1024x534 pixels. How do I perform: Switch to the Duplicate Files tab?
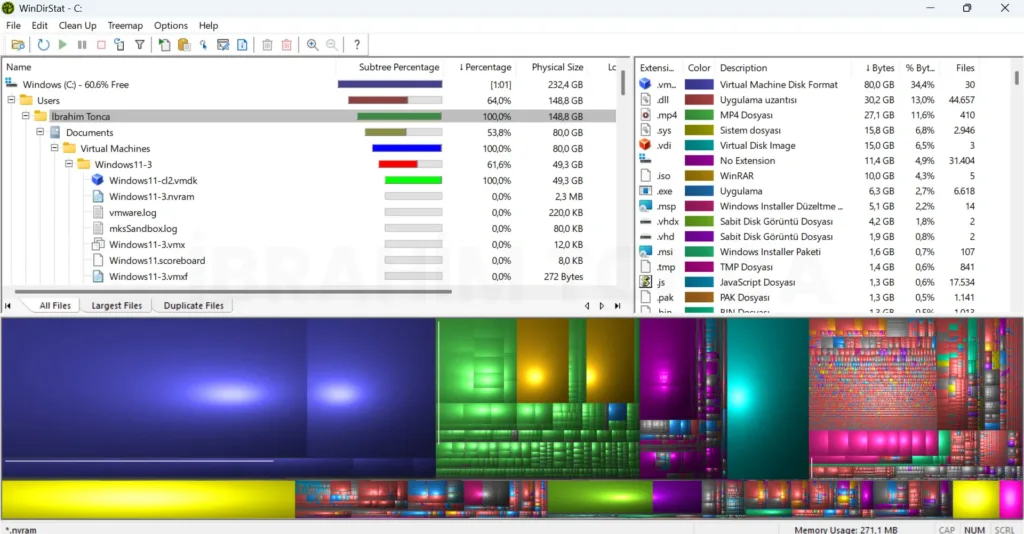(193, 305)
